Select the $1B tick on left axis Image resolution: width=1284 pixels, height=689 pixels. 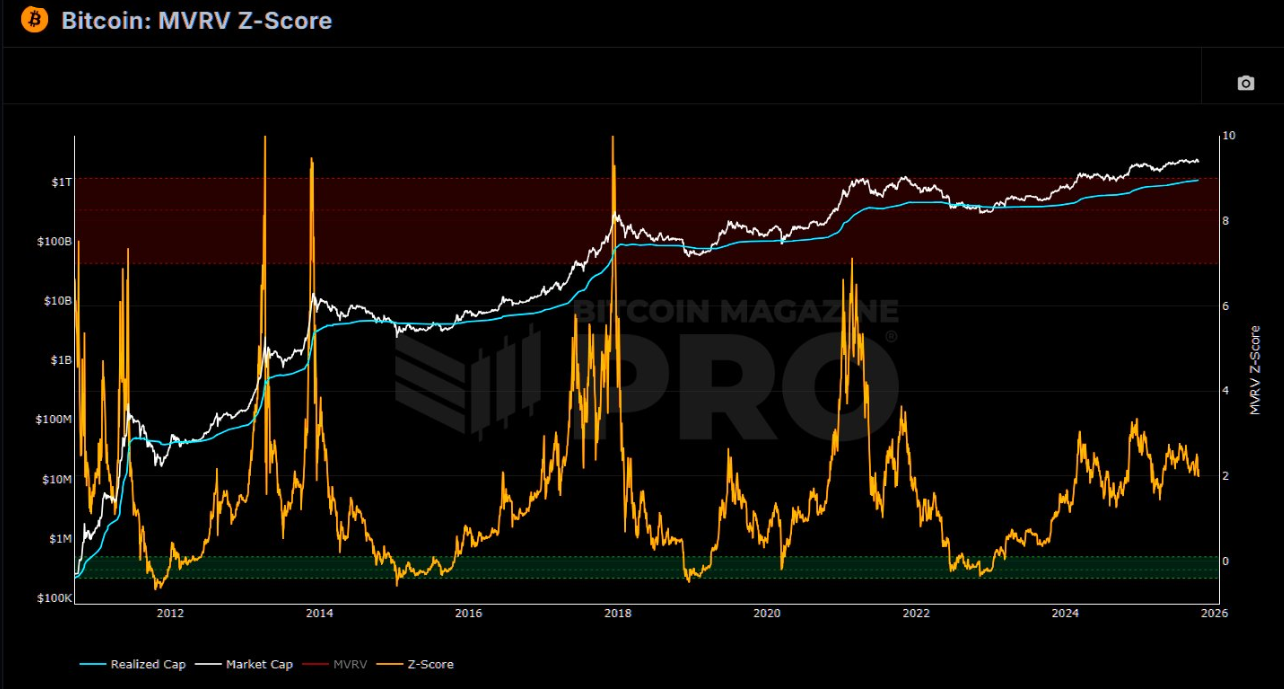tap(60, 360)
